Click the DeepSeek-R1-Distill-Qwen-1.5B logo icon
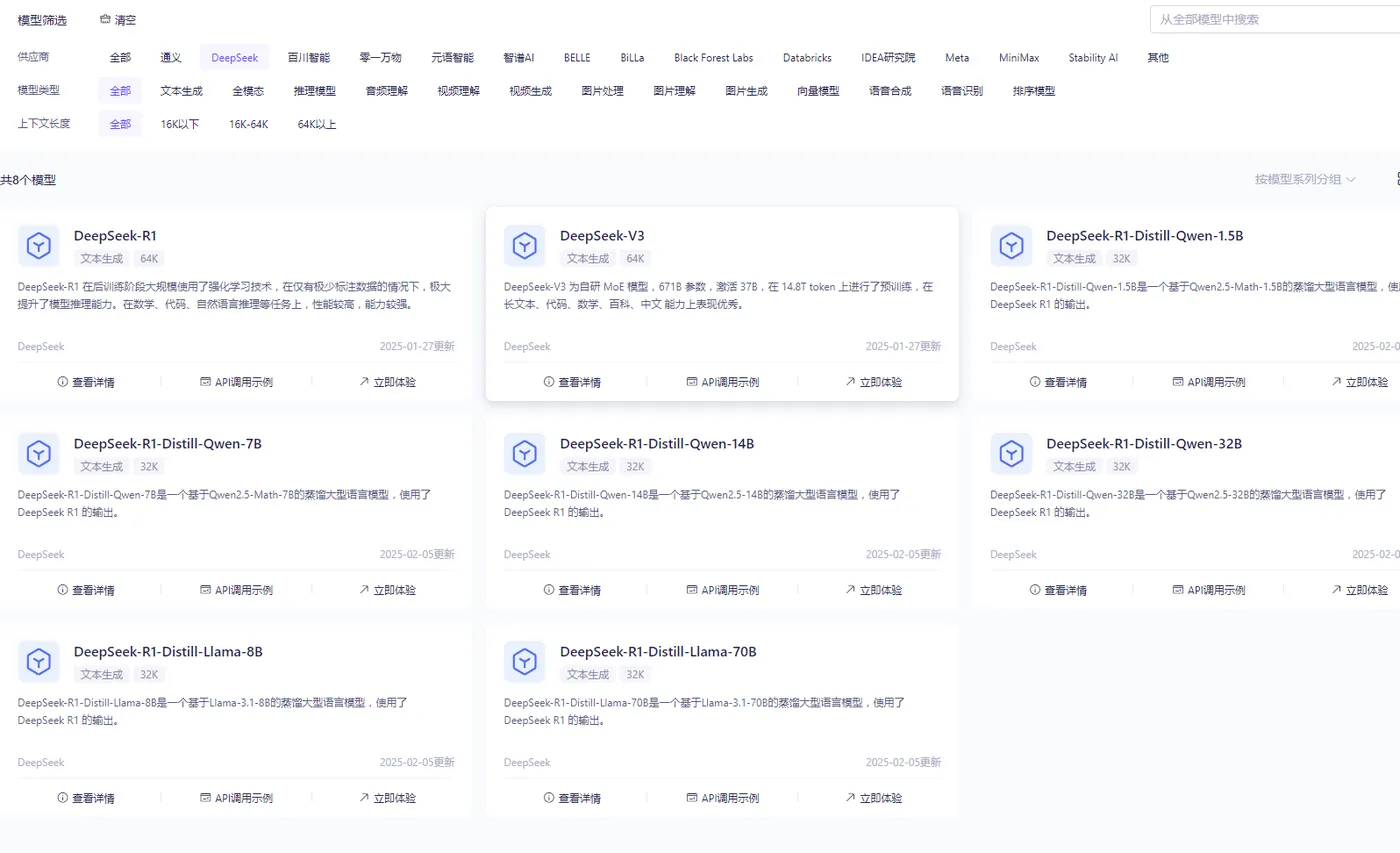The height and width of the screenshot is (853, 1400). (x=1011, y=246)
